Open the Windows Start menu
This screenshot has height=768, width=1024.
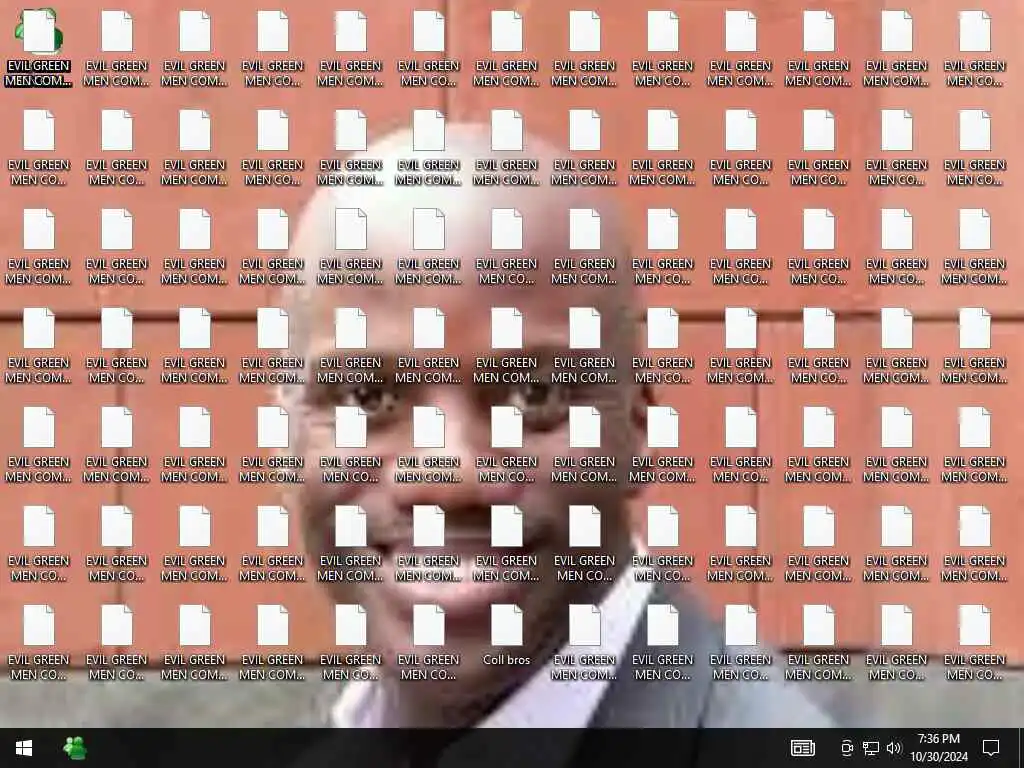[x=24, y=748]
